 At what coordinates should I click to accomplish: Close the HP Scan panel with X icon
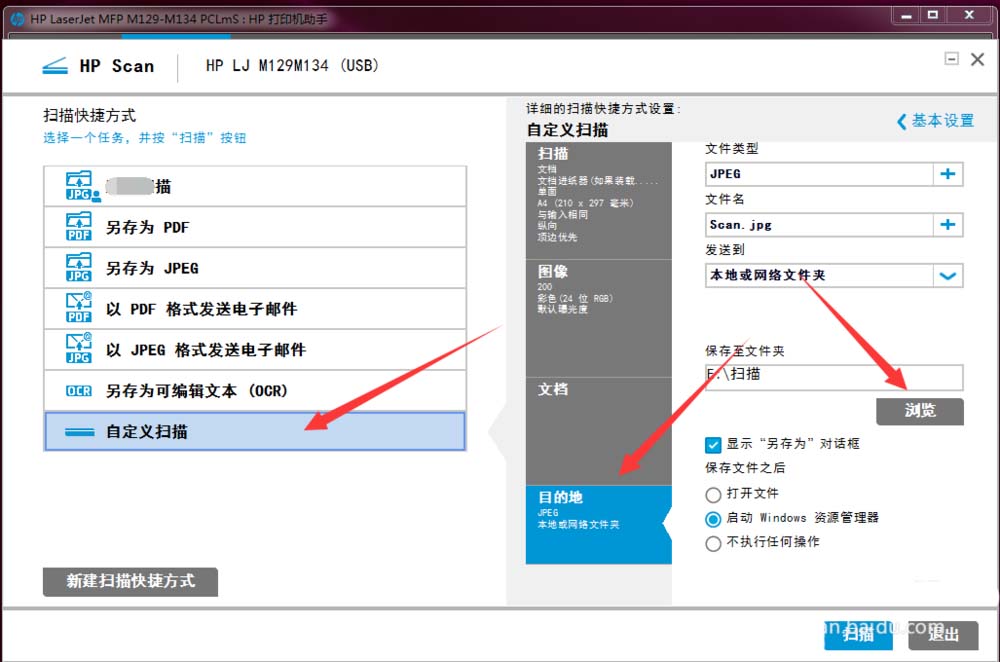click(x=977, y=59)
